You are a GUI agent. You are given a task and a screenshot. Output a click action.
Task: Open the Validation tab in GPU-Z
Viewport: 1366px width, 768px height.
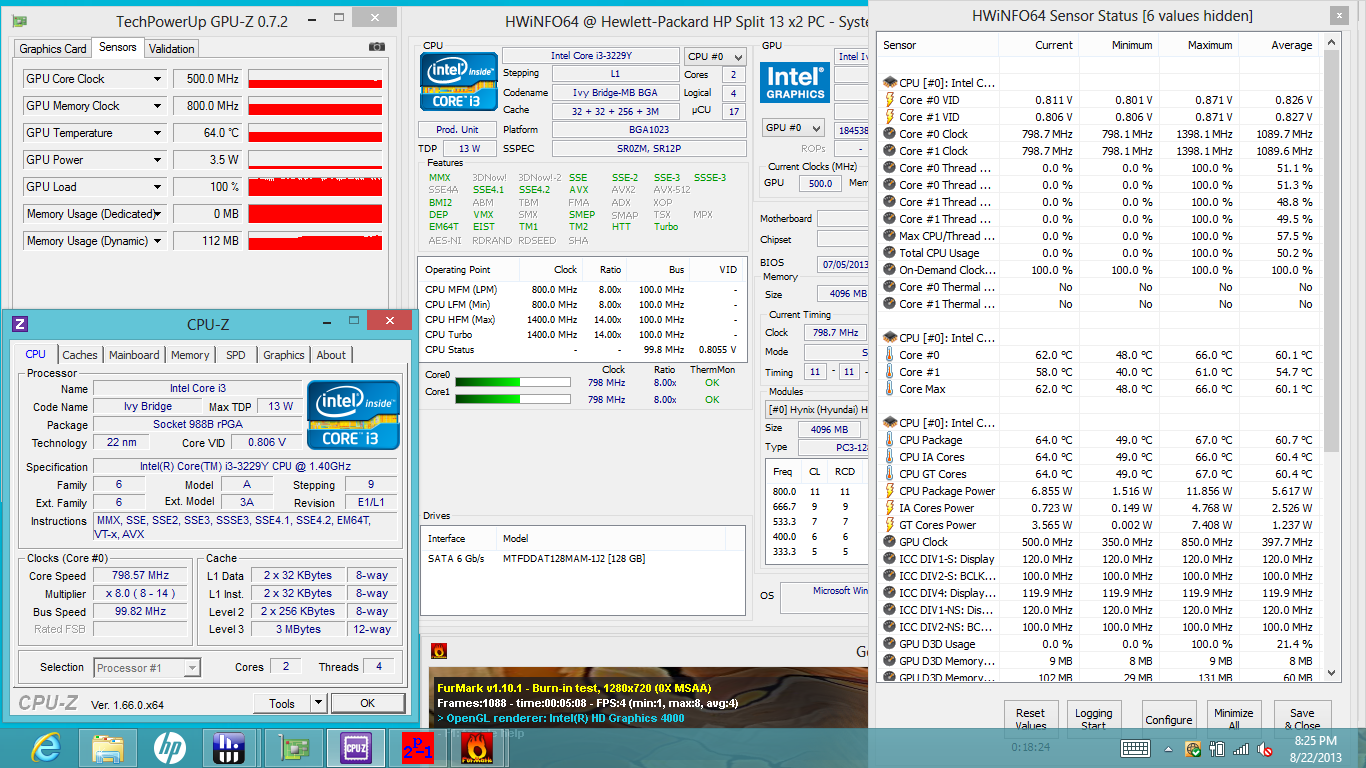(x=172, y=49)
